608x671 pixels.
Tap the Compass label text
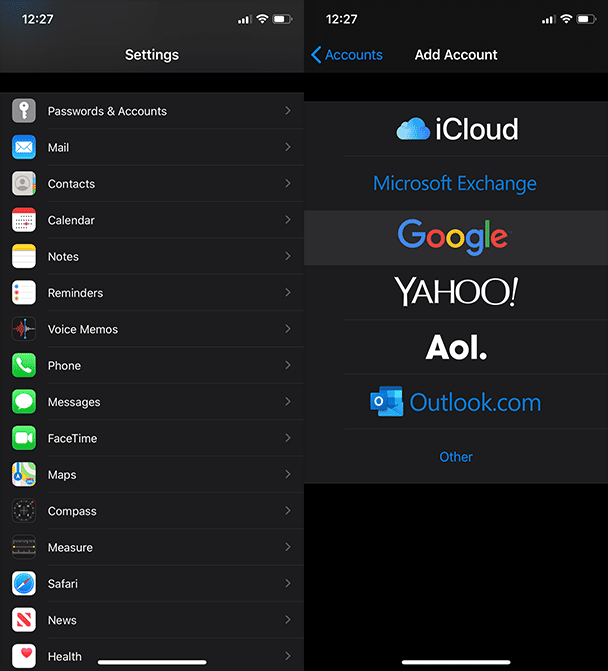click(x=72, y=511)
